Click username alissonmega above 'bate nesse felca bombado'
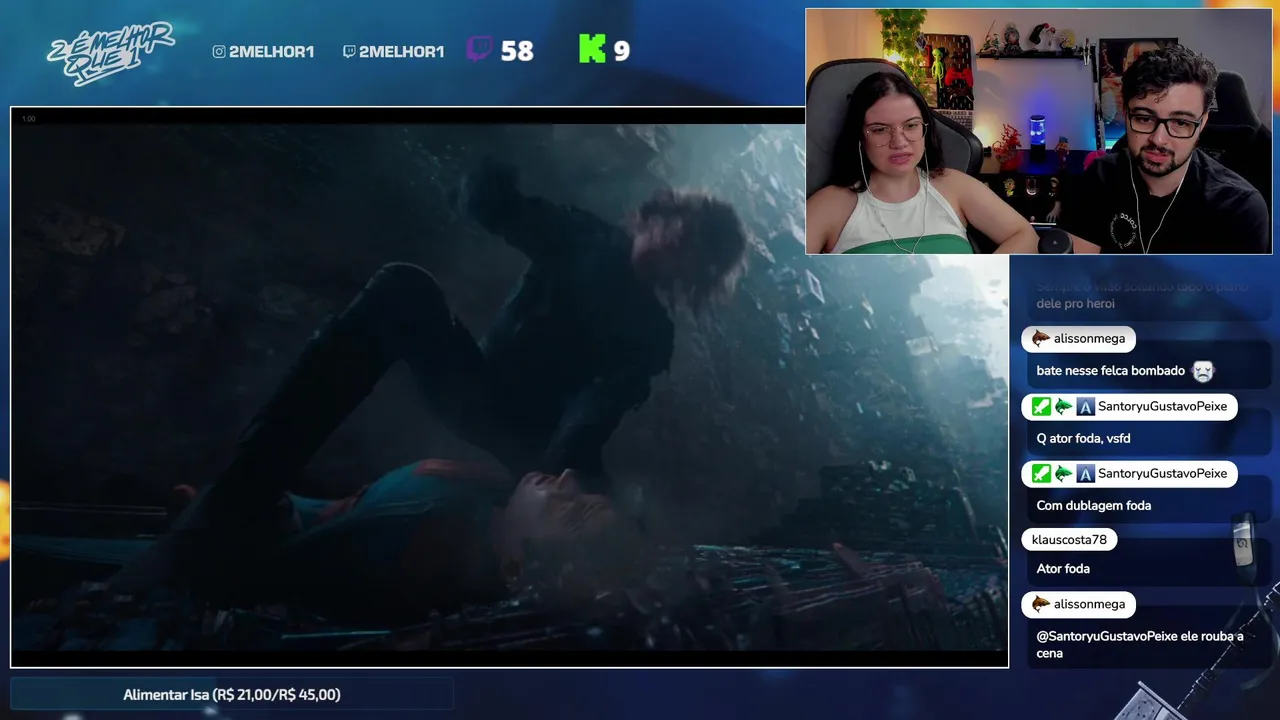Viewport: 1280px width, 720px height. [1089, 339]
